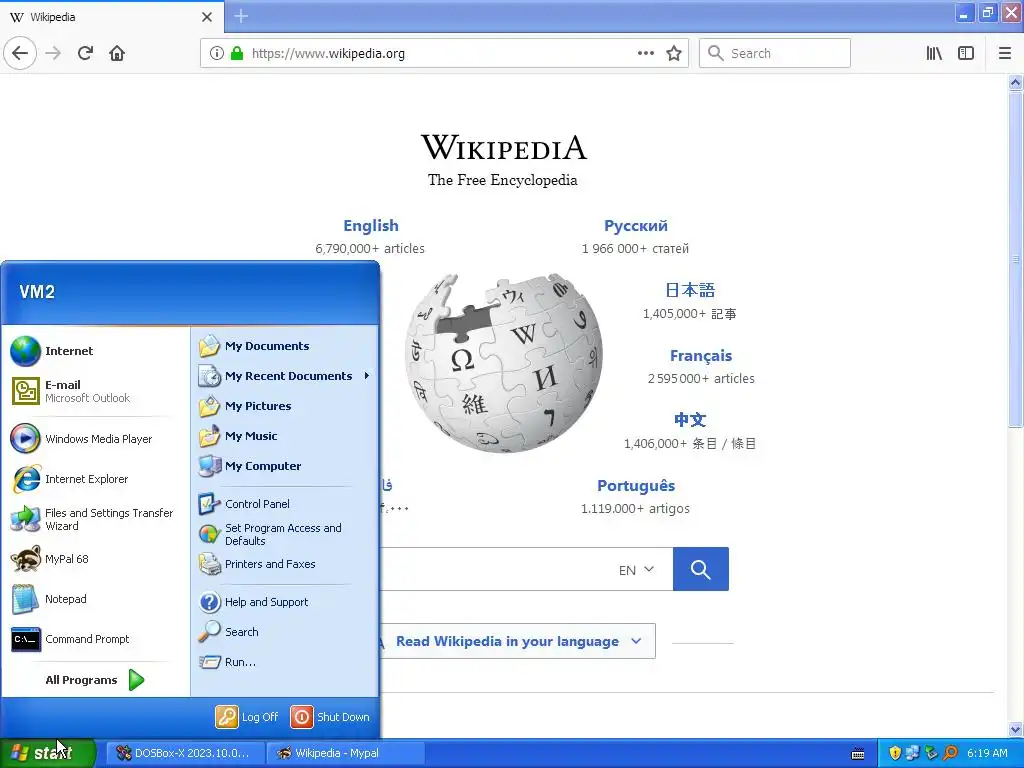Click the Windows Start button
Screen dimensions: 1024x768
(48, 753)
